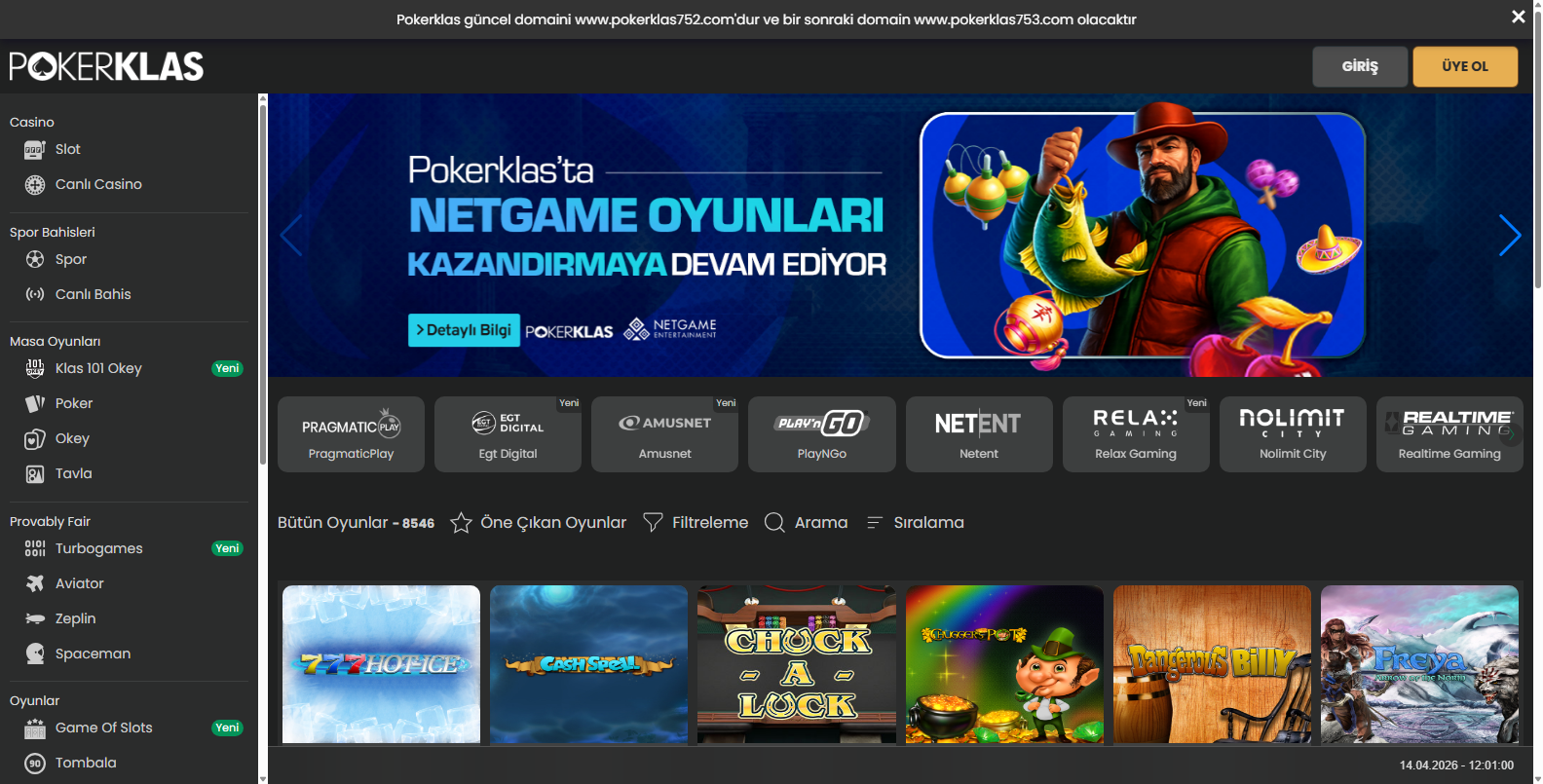Viewport: 1543px width, 784px height.
Task: Select the Nolimit City provider tile
Action: pyautogui.click(x=1293, y=434)
